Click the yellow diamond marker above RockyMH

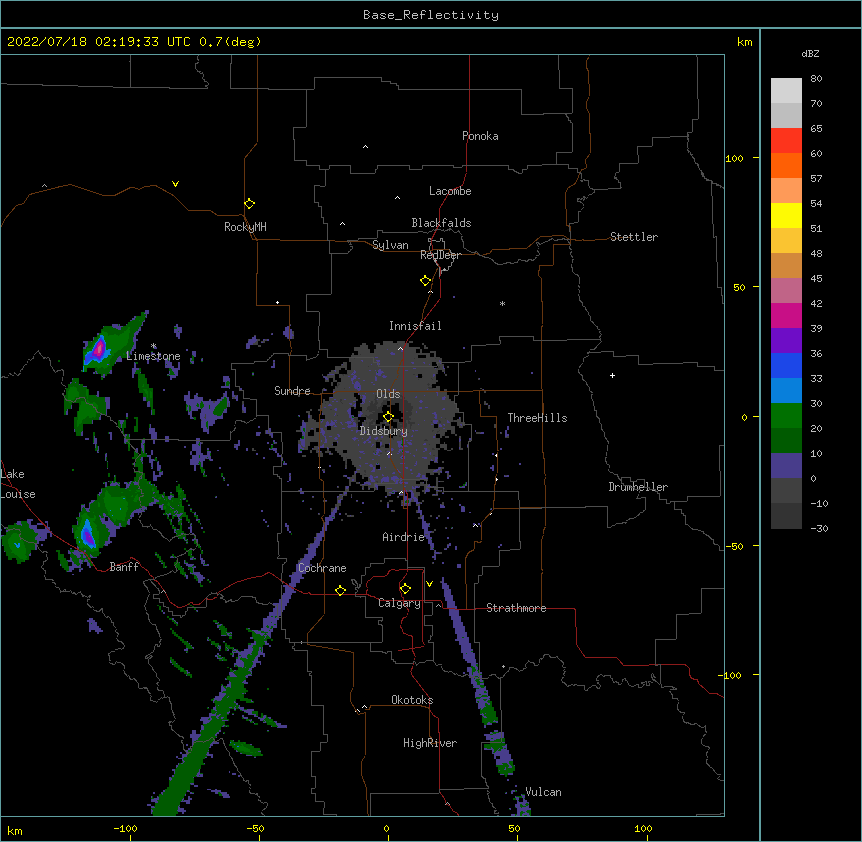(249, 204)
